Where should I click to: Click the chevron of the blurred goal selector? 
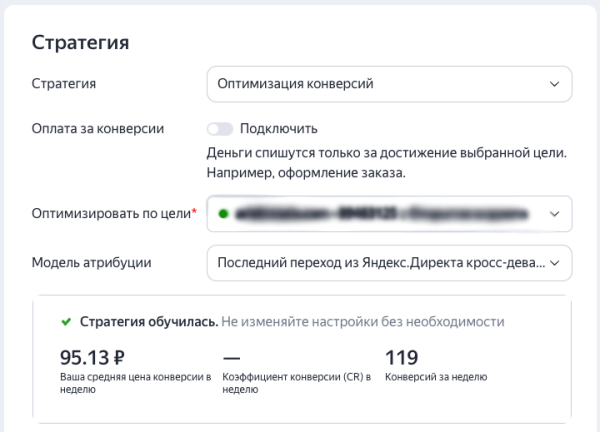tap(554, 214)
